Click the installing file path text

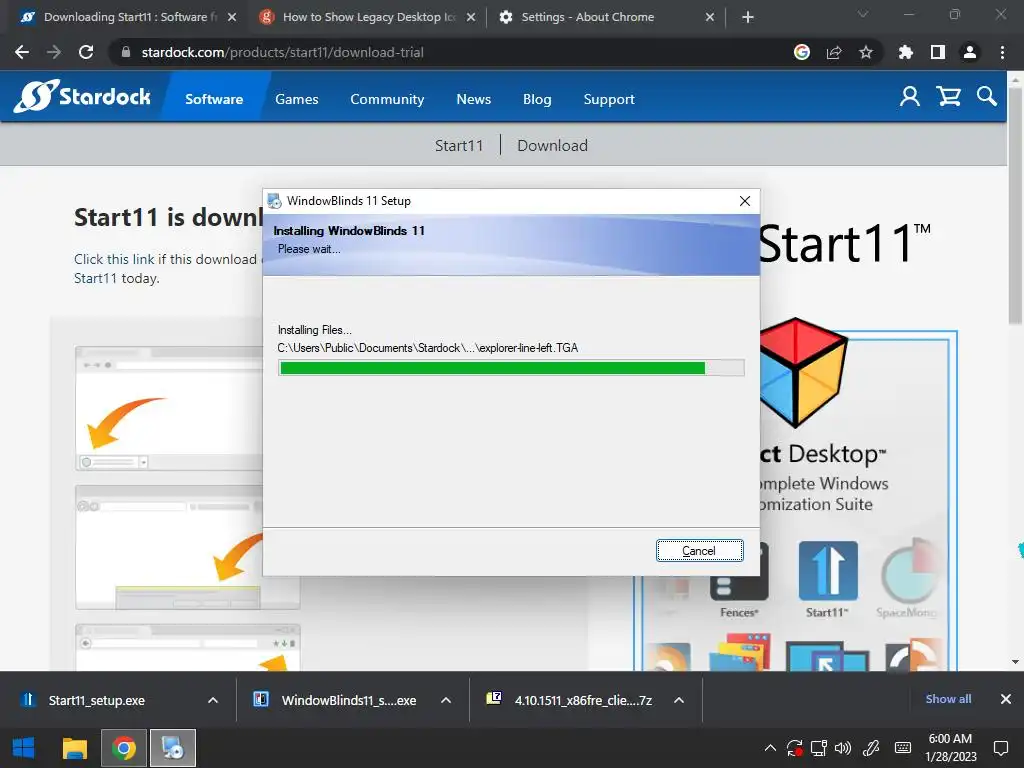(428, 348)
